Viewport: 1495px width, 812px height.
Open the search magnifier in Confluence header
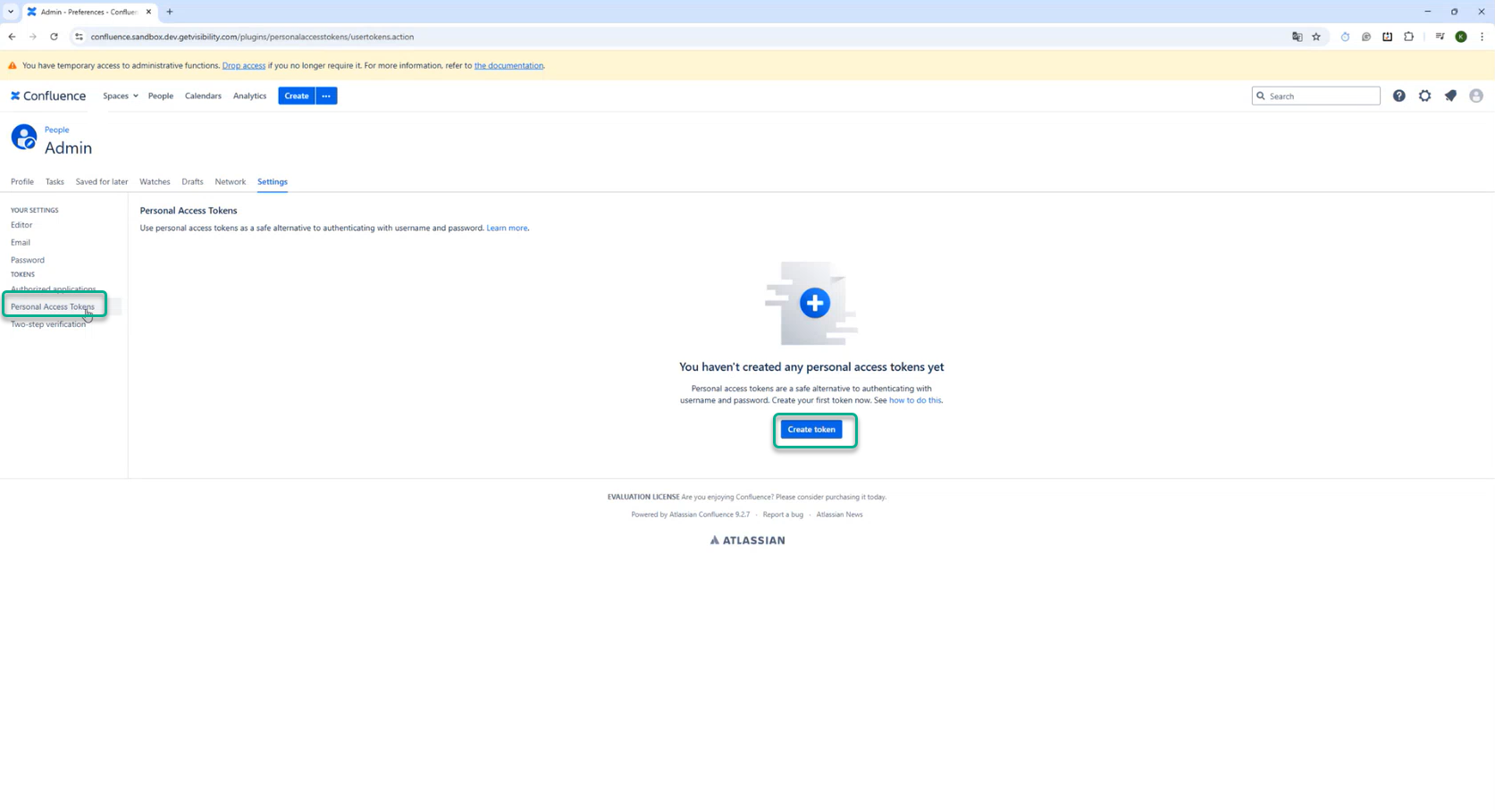(1261, 96)
